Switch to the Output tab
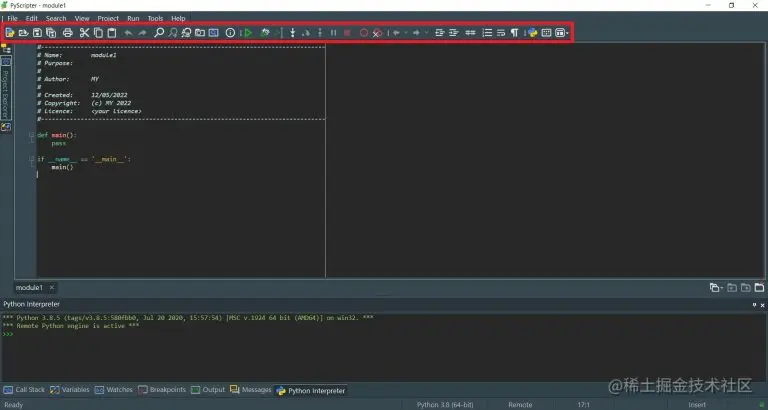 coord(208,390)
